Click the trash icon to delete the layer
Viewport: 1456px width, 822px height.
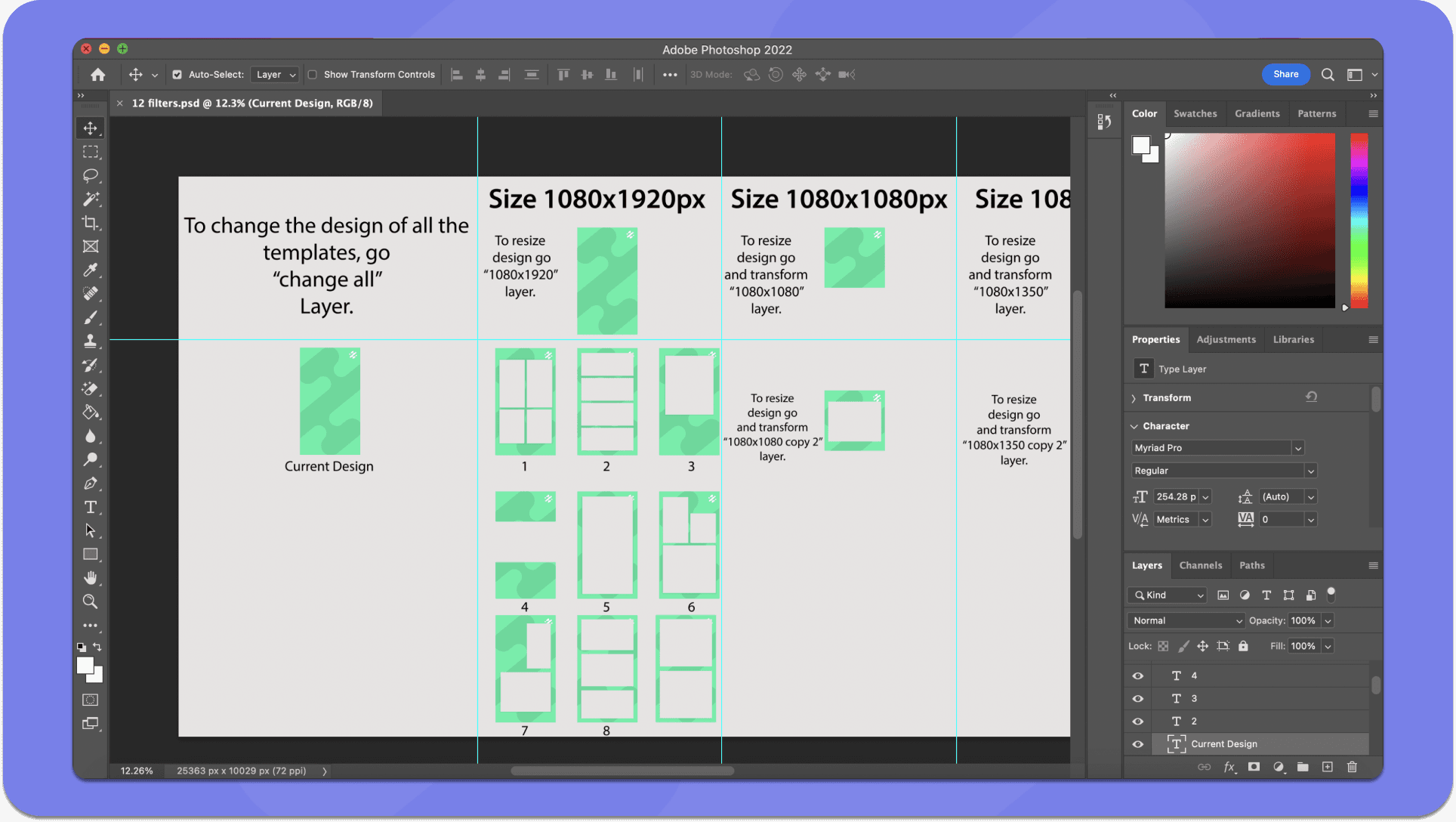[1352, 767]
